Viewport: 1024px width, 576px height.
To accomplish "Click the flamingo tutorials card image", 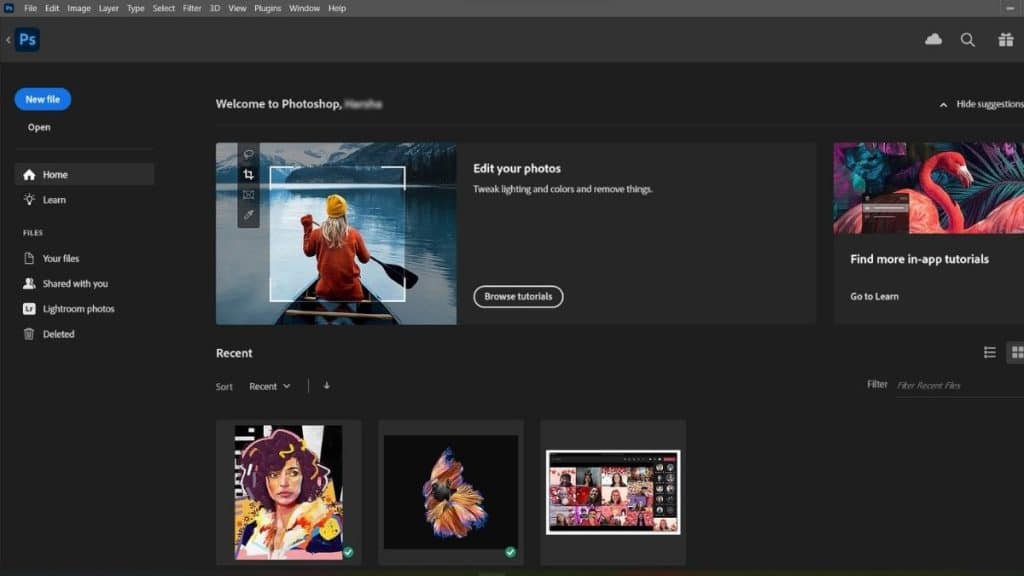I will [929, 188].
